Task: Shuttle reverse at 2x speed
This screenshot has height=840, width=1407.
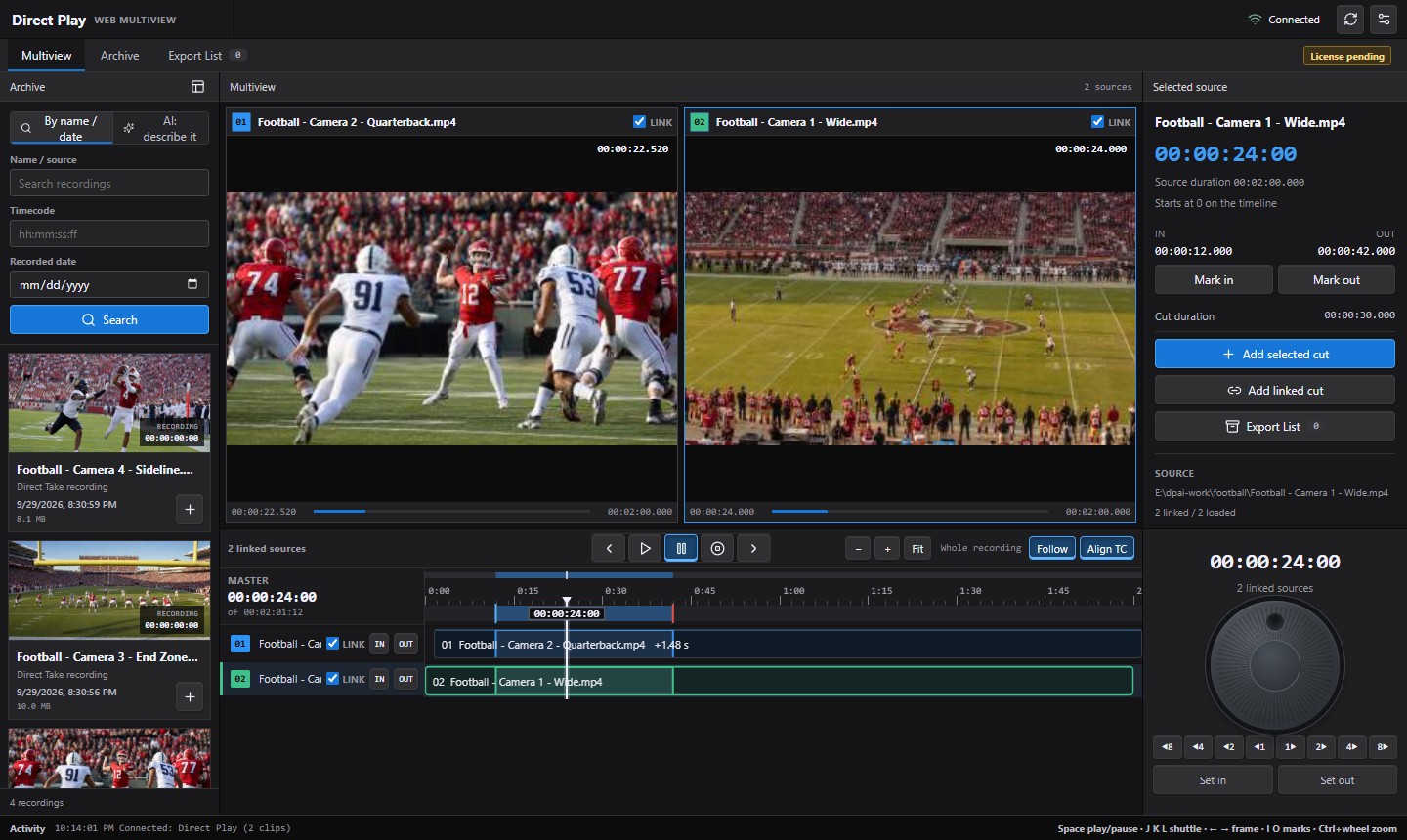Action: pyautogui.click(x=1229, y=747)
